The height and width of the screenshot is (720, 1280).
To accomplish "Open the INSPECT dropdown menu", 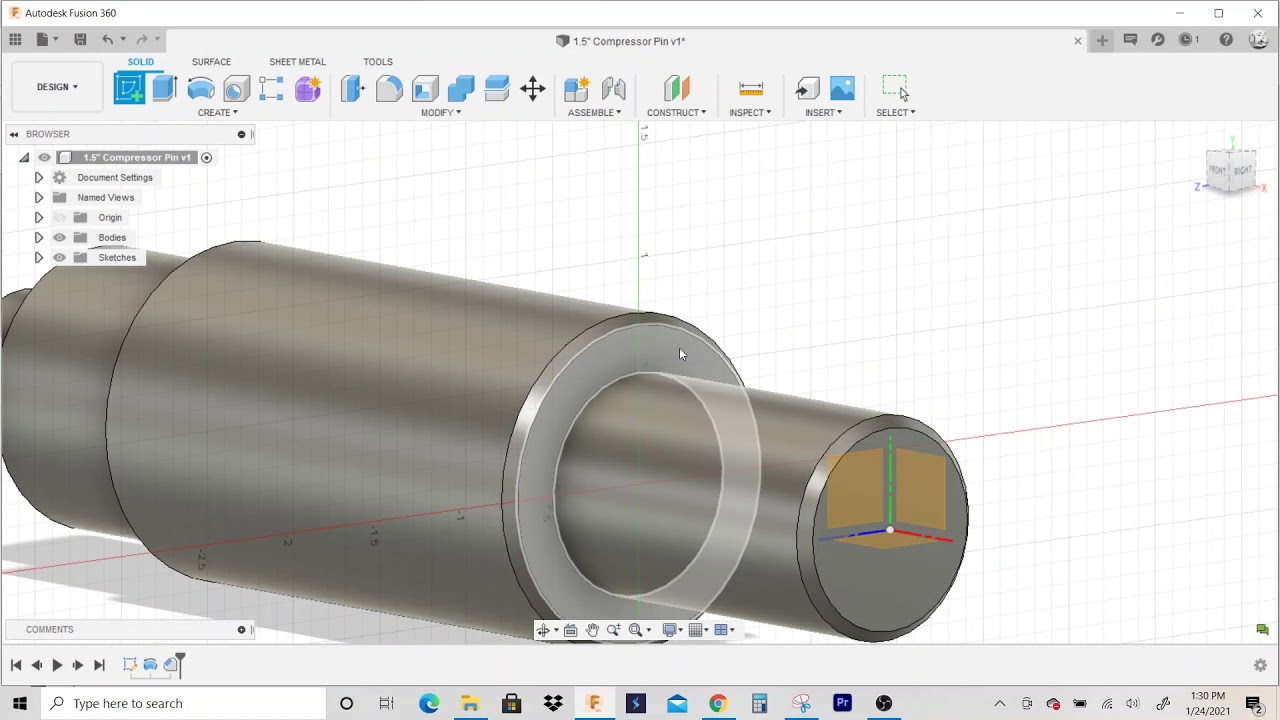I will click(x=750, y=113).
